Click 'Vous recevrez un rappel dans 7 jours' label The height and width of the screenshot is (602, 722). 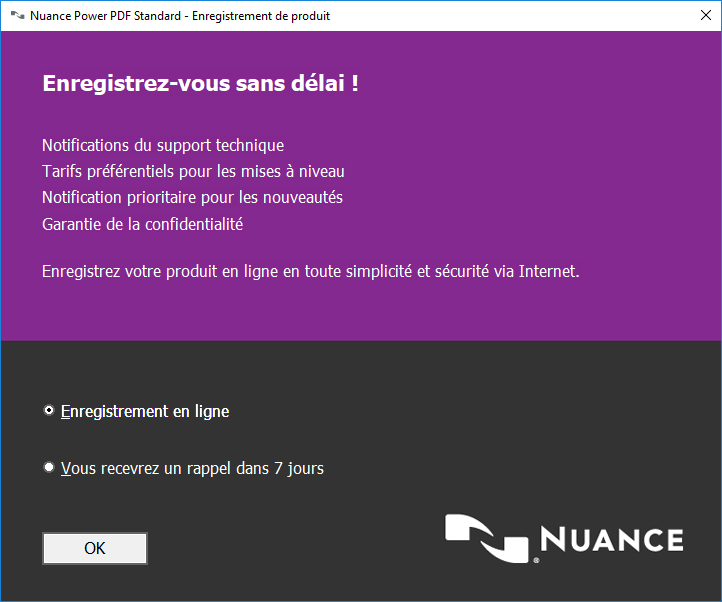(192, 467)
